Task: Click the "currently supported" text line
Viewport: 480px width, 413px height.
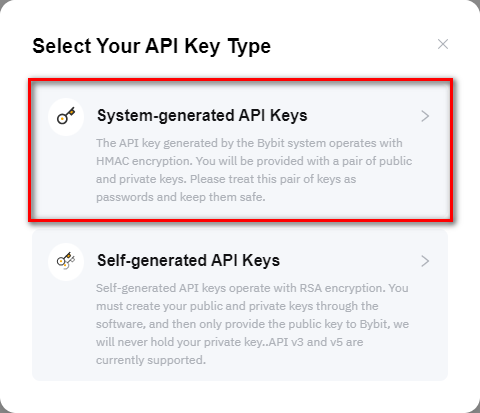Action: pos(151,360)
